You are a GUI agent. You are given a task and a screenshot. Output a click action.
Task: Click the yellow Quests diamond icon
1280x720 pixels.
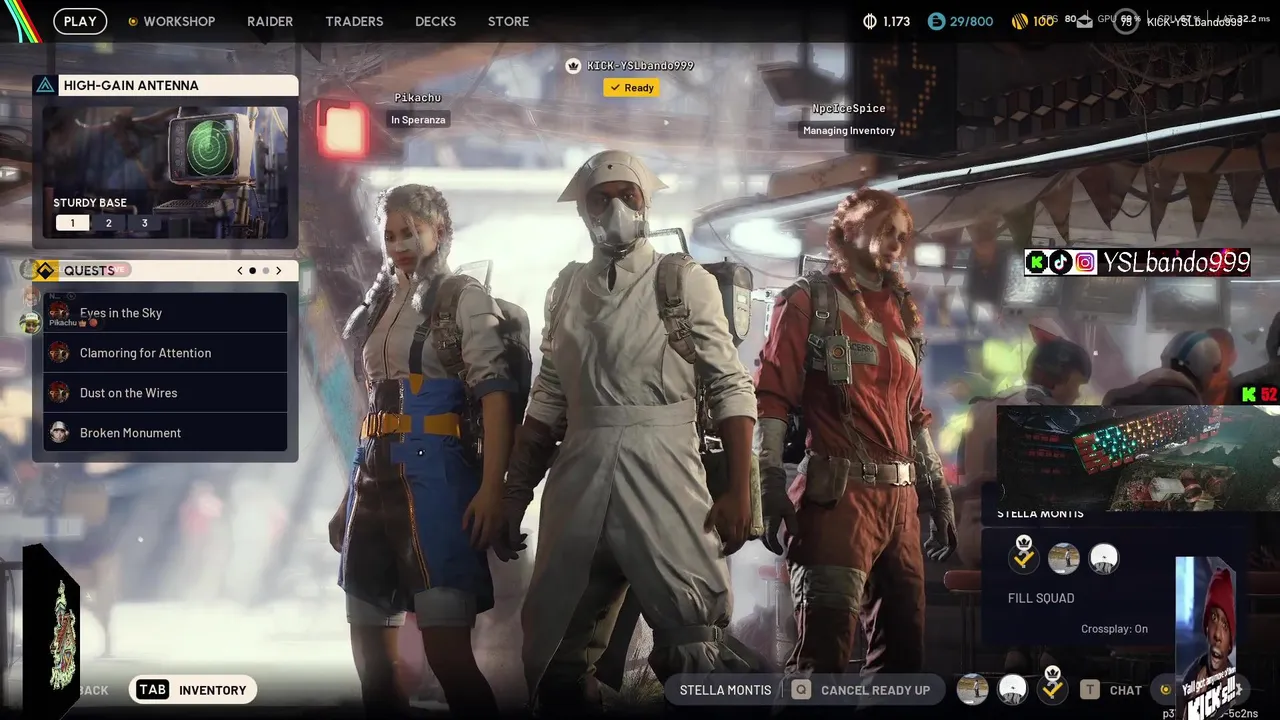[45, 271]
